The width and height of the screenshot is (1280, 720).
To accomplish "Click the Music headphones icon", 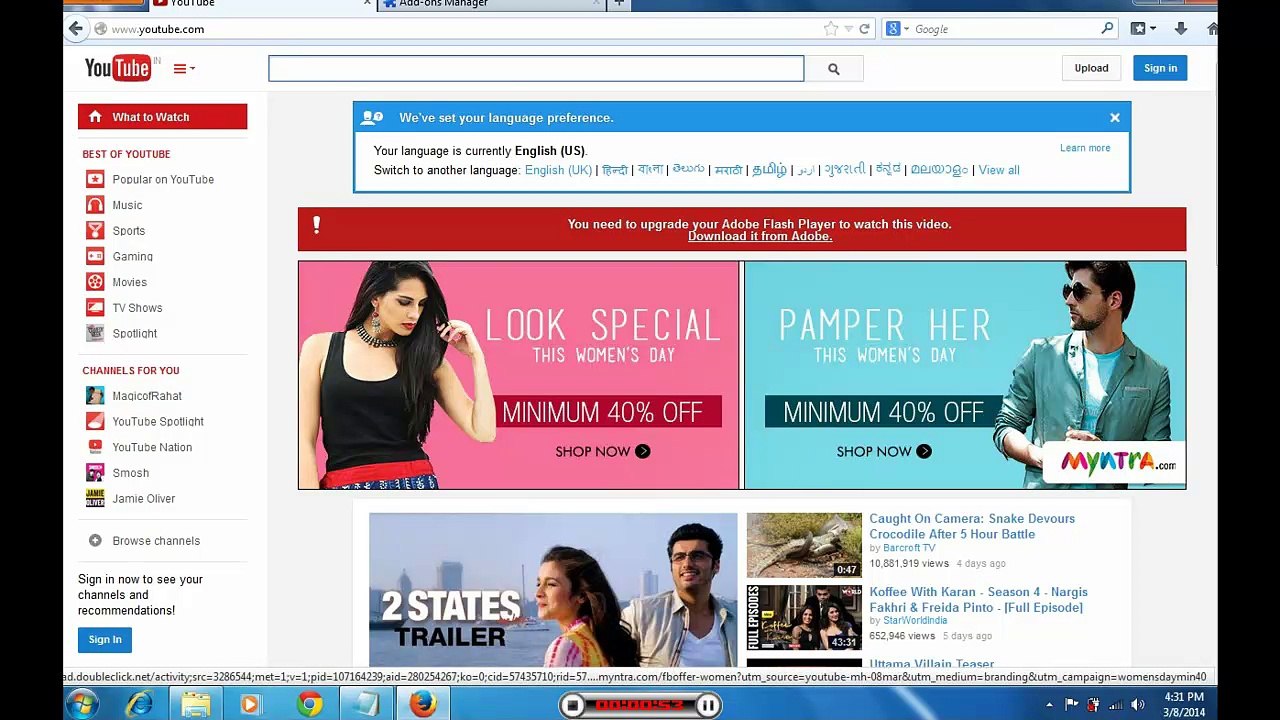I will (95, 205).
